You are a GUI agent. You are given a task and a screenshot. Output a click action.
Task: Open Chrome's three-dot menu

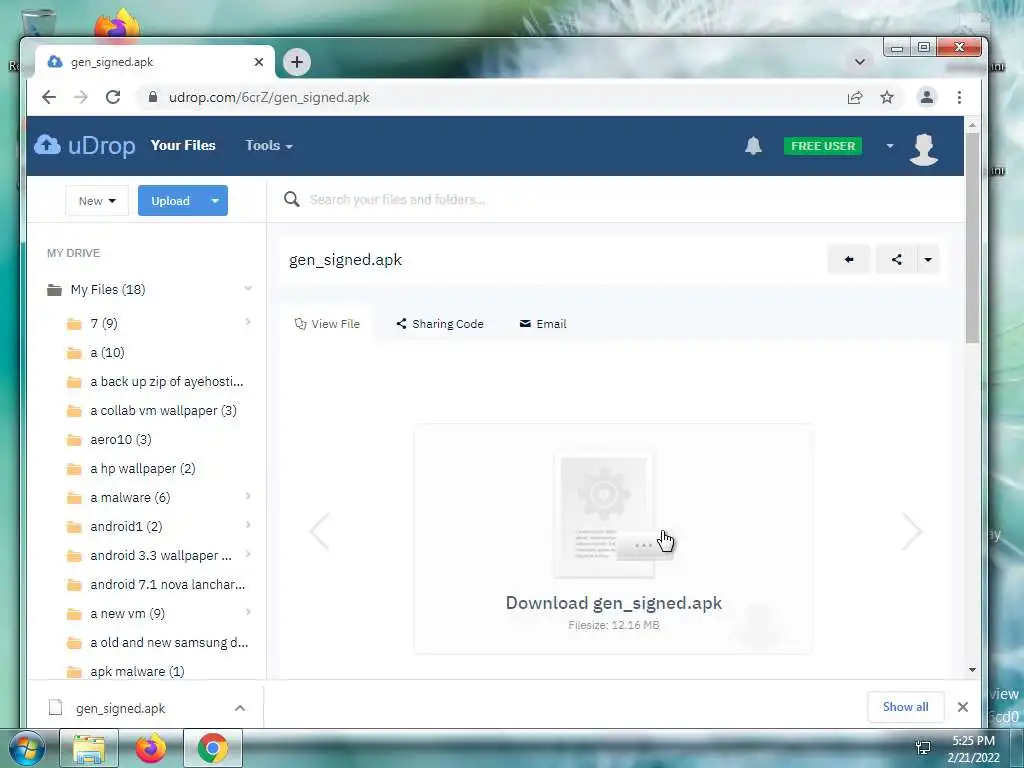(x=959, y=97)
